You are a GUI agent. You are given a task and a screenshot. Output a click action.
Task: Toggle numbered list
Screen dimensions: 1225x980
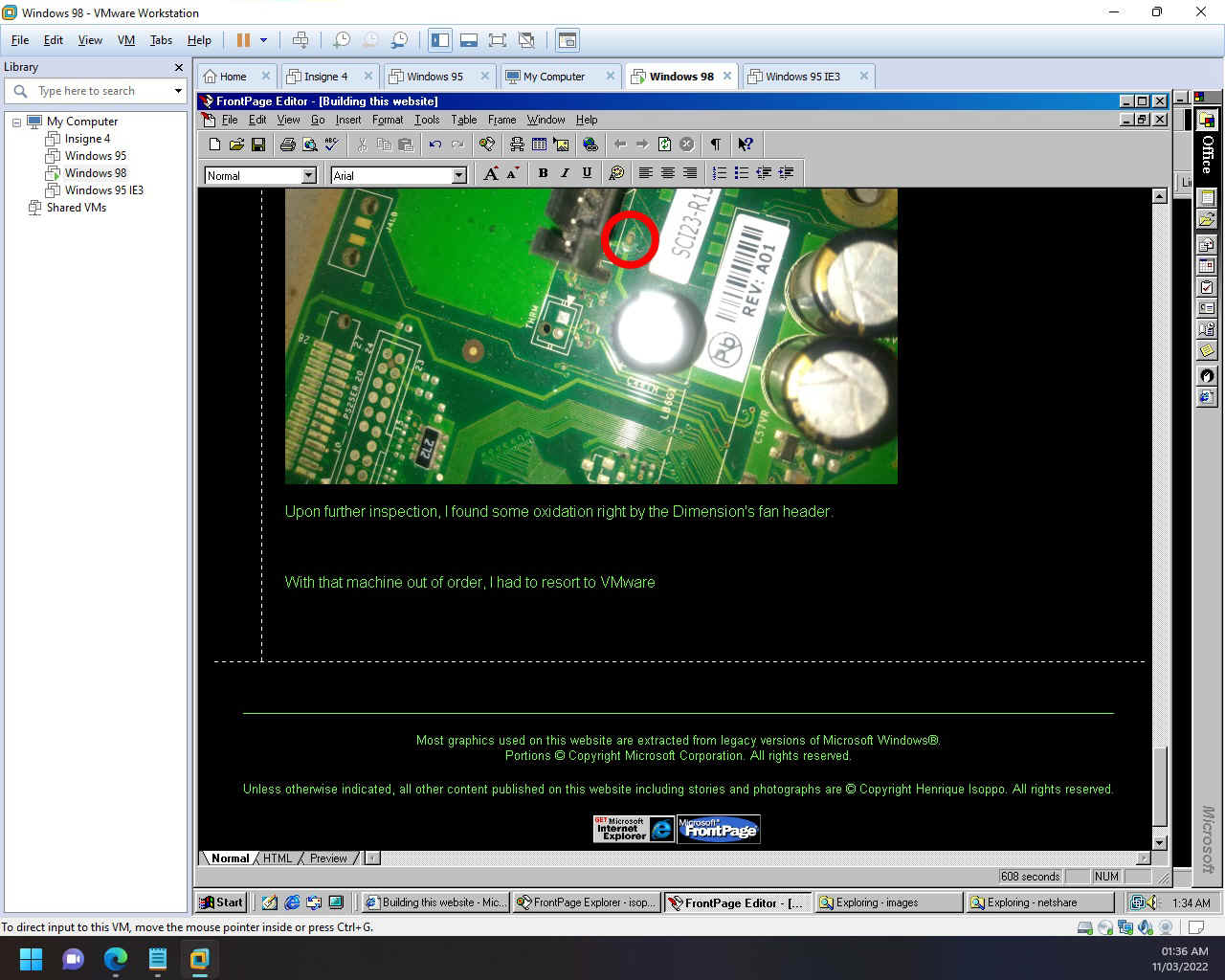point(720,173)
